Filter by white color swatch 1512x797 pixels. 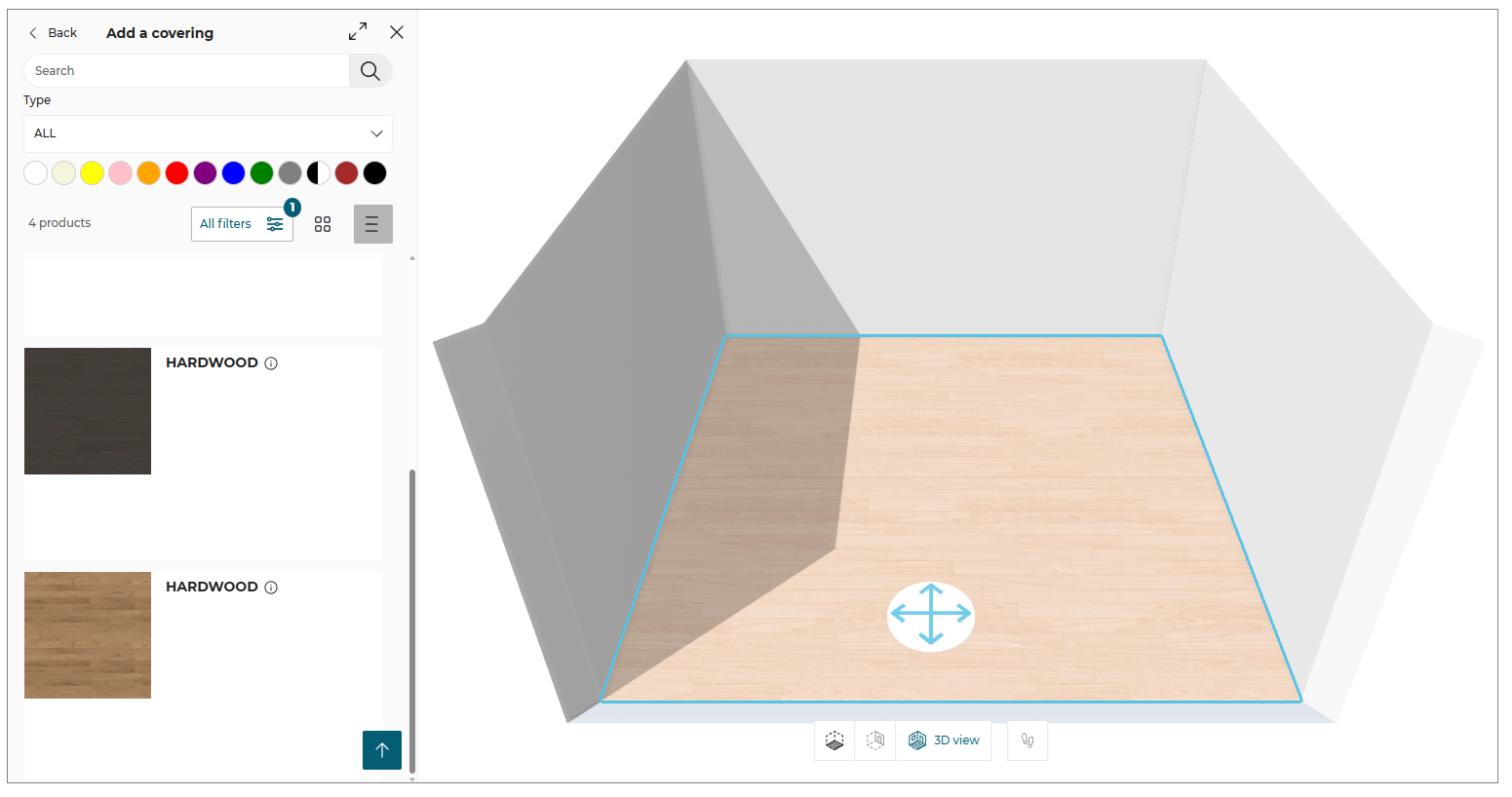tap(35, 173)
